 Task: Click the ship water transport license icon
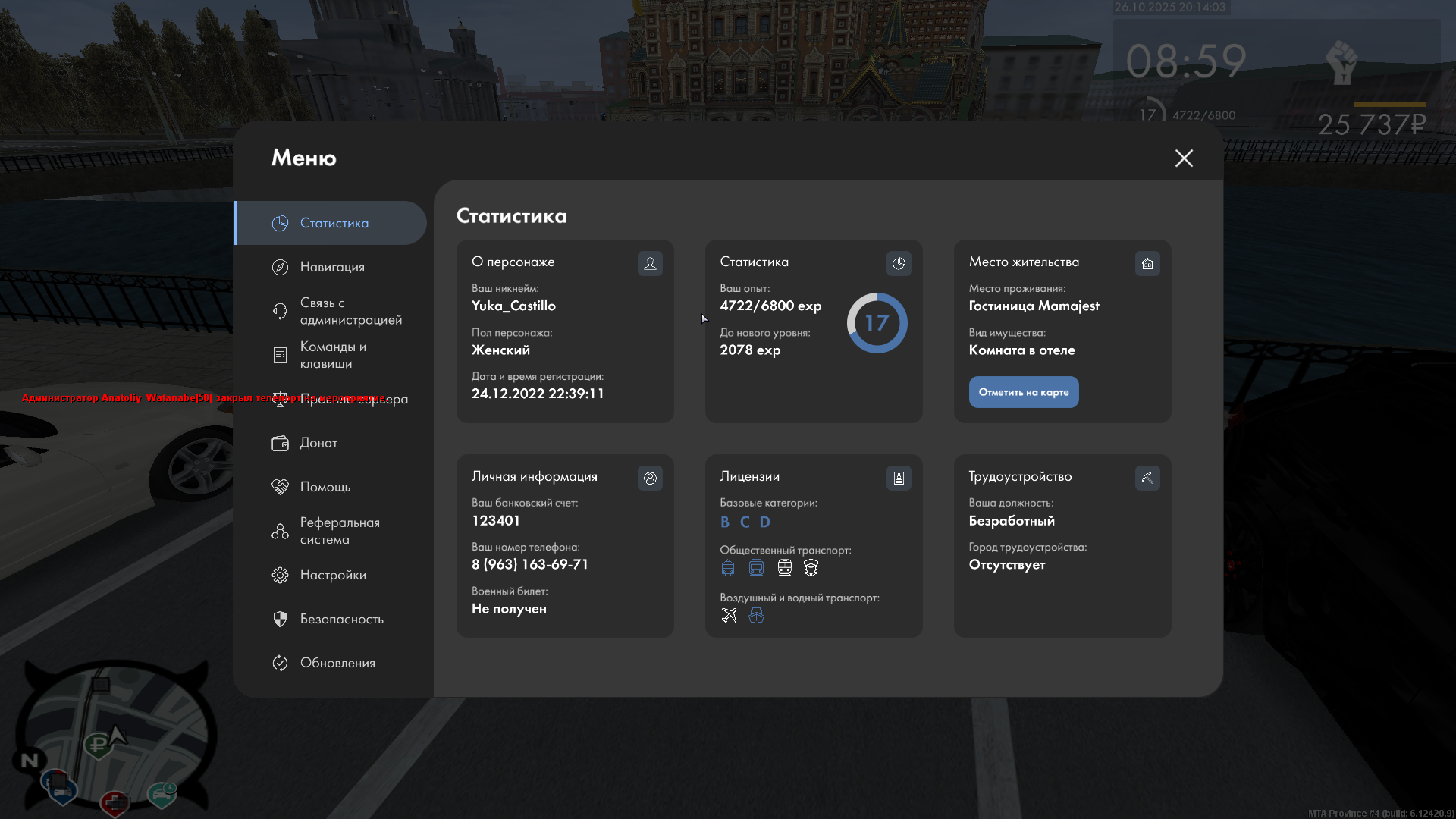(x=756, y=615)
